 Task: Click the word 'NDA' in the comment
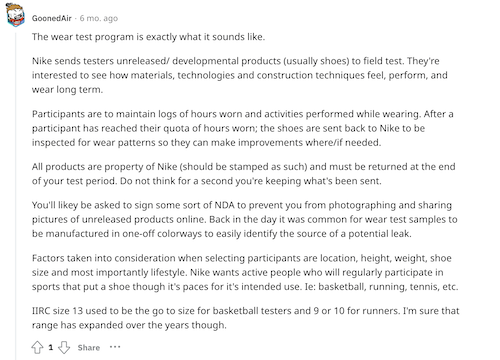[x=224, y=205]
